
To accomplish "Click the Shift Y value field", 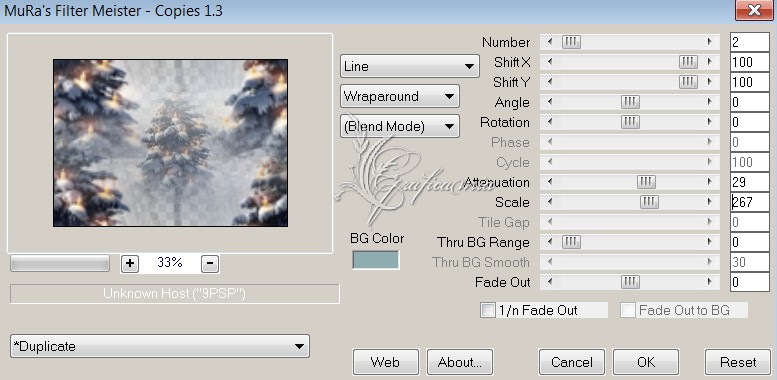I will click(750, 82).
